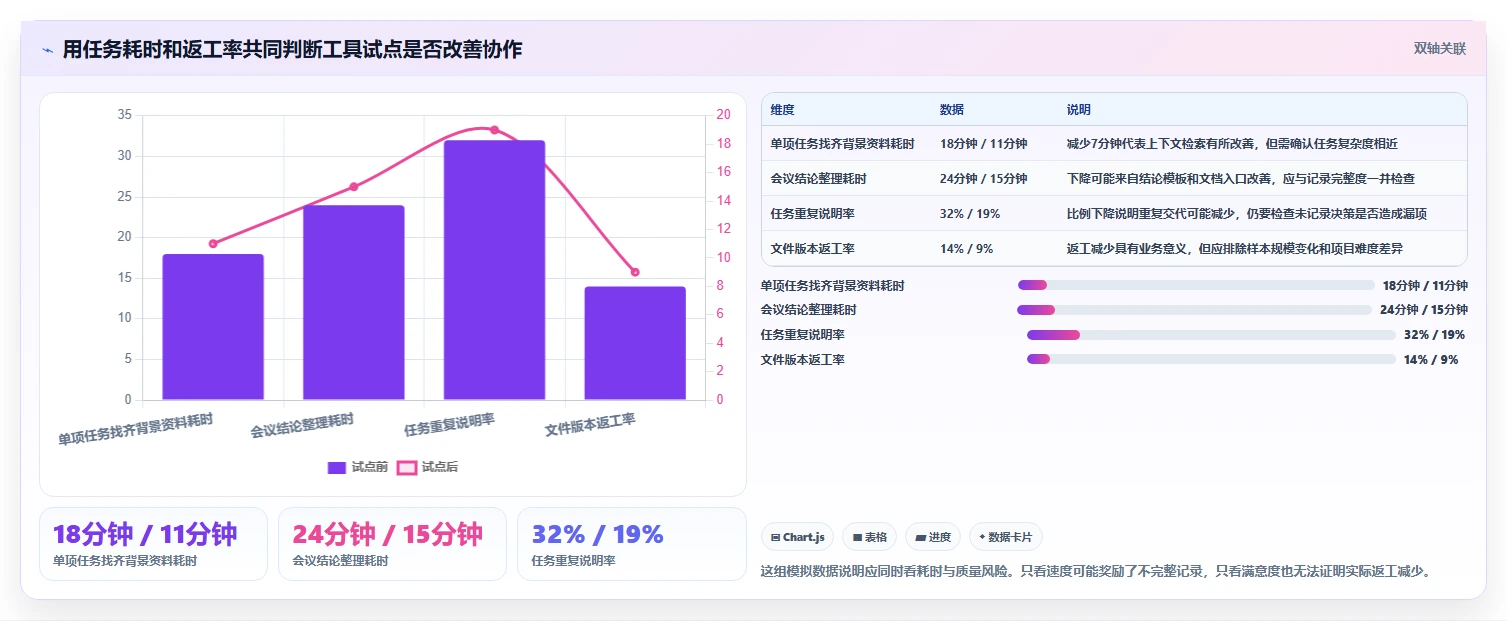Click the 32% / 19% data card
Viewport: 1507px width, 621px height.
[632, 544]
